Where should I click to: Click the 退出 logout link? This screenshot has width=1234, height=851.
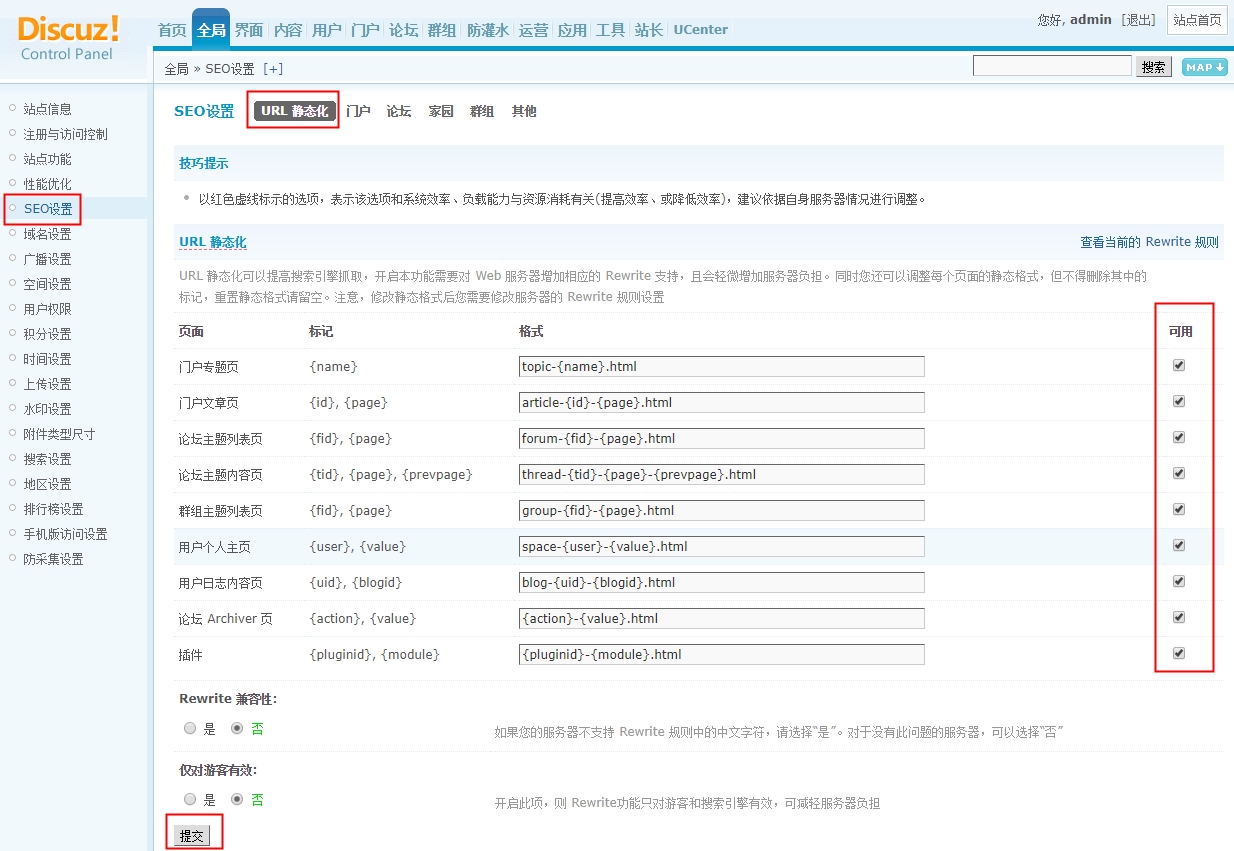[x=1138, y=20]
